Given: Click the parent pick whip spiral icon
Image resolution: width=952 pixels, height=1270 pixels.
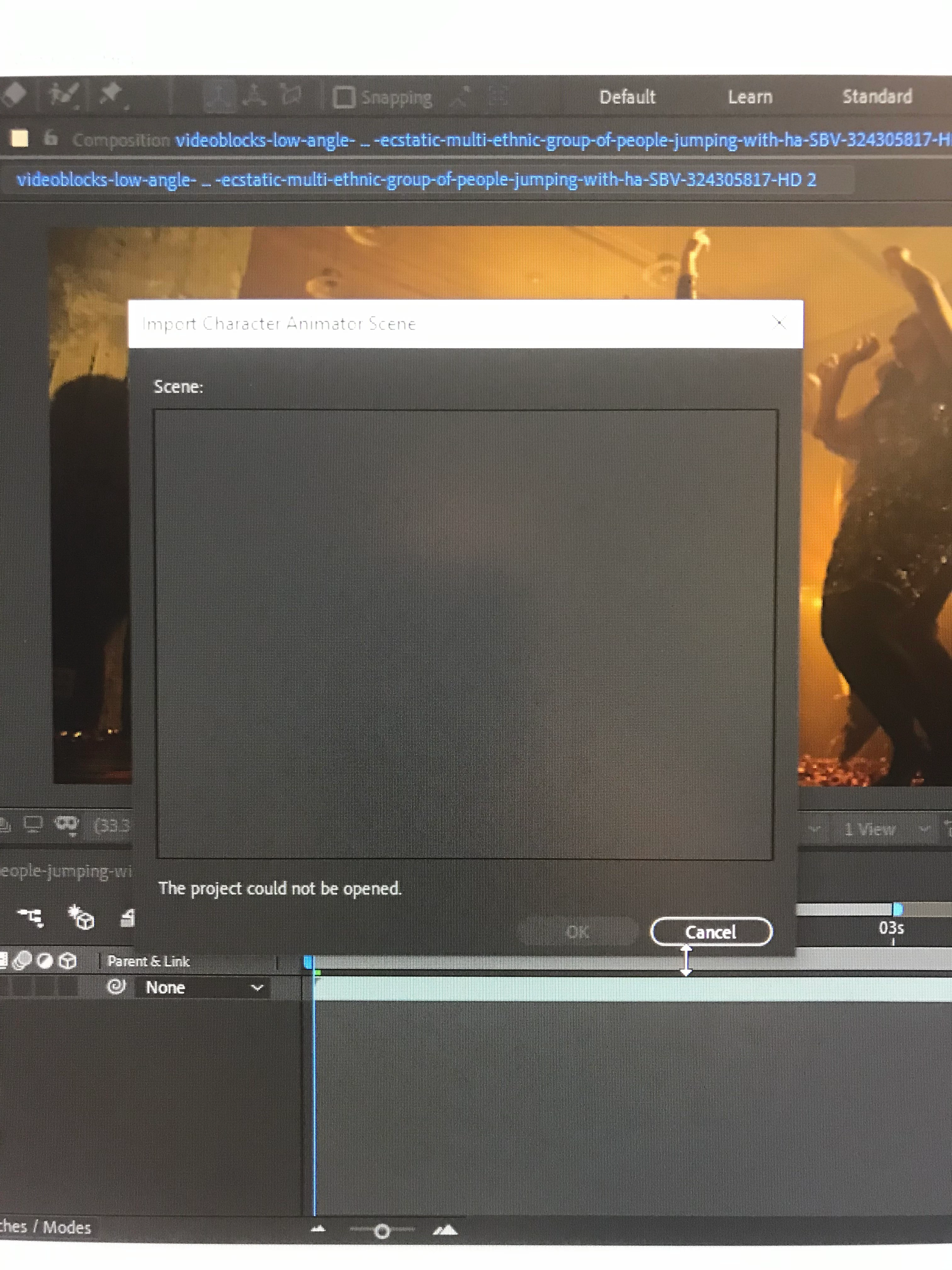Looking at the screenshot, I should coord(116,987).
